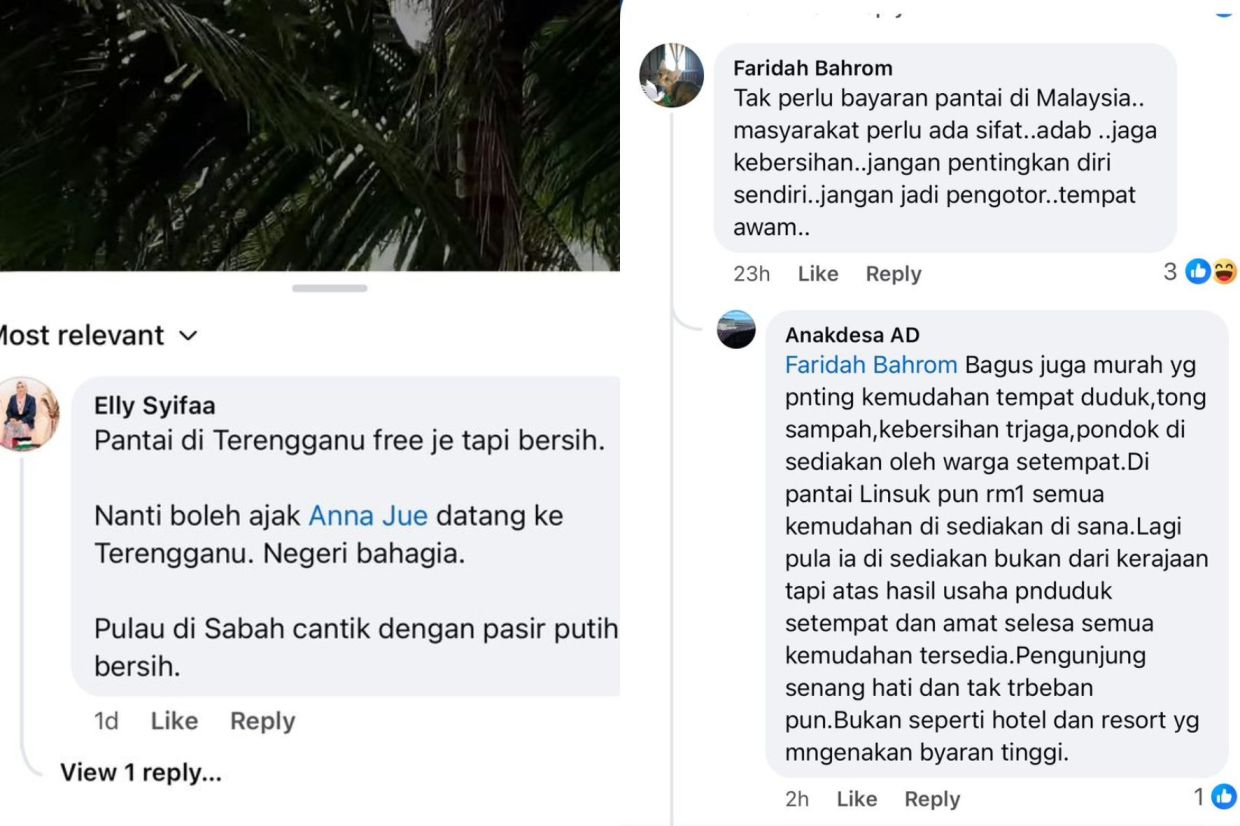The width and height of the screenshot is (1240, 826).
Task: Reply to Elly Syifaa's comment
Action: [262, 721]
